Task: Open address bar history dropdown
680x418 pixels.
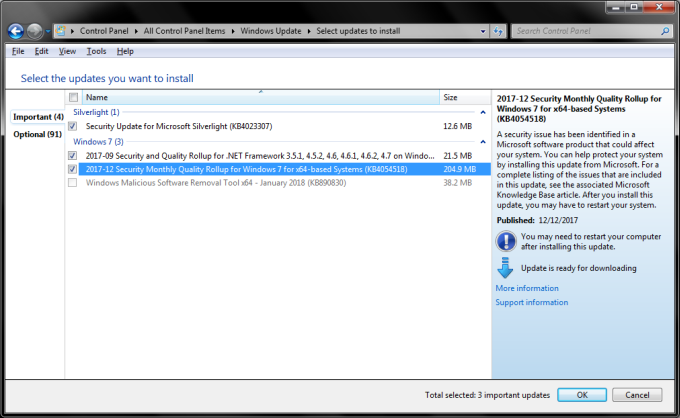Action: point(483,31)
